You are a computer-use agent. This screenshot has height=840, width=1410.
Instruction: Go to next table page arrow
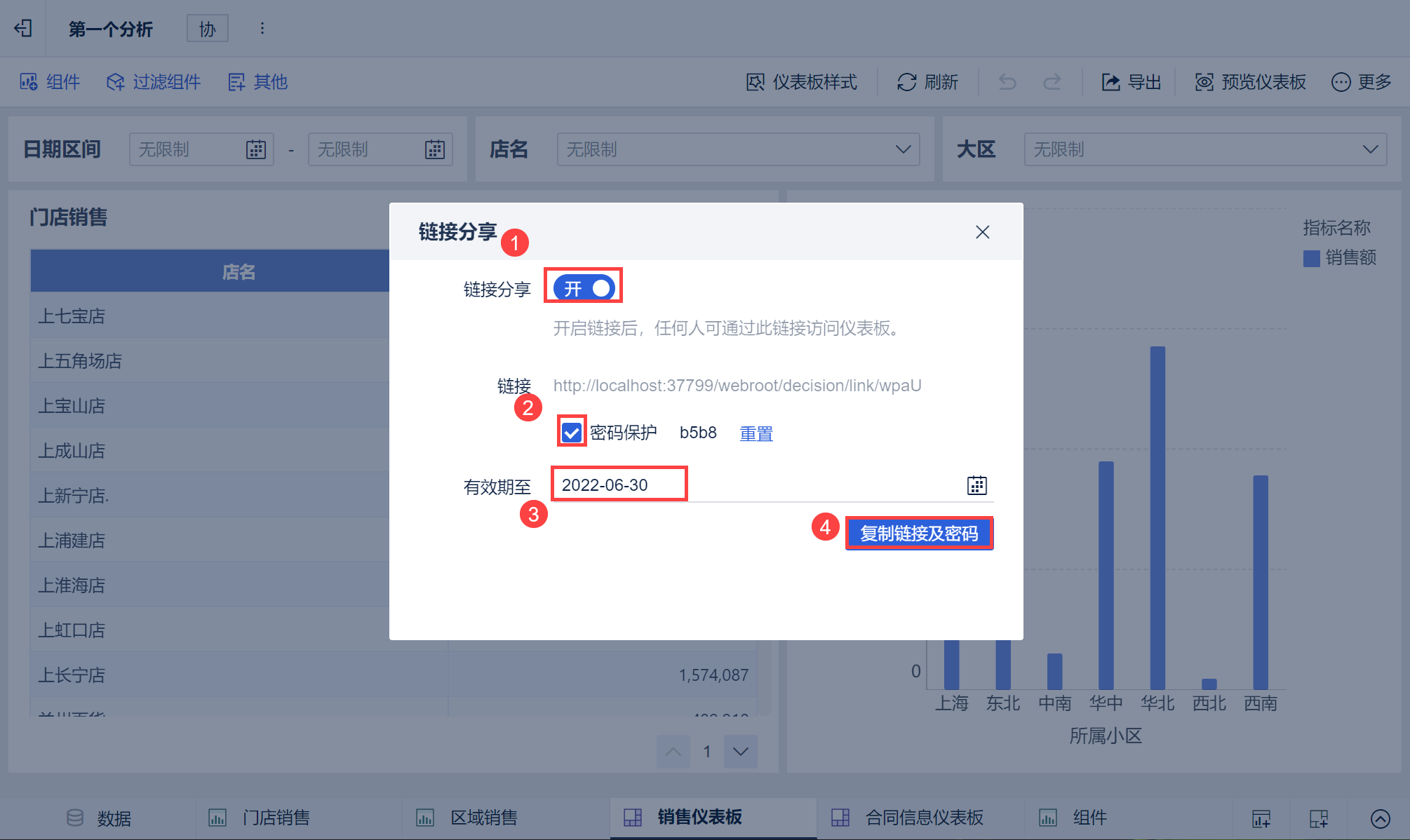click(x=740, y=752)
